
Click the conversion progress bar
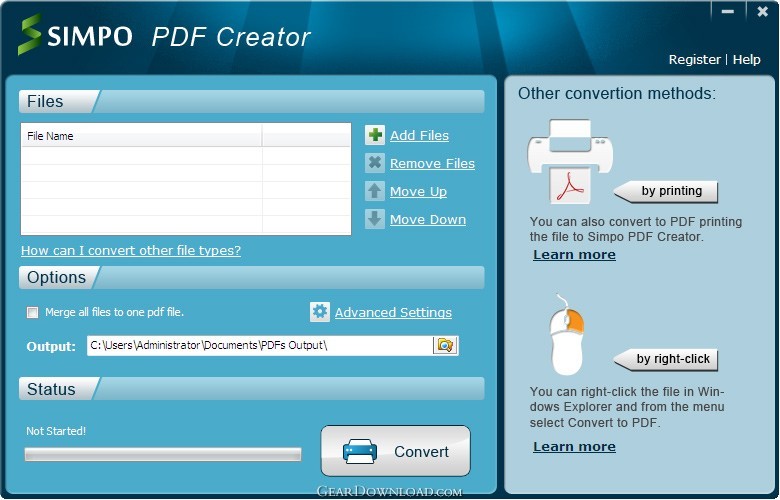(x=163, y=454)
